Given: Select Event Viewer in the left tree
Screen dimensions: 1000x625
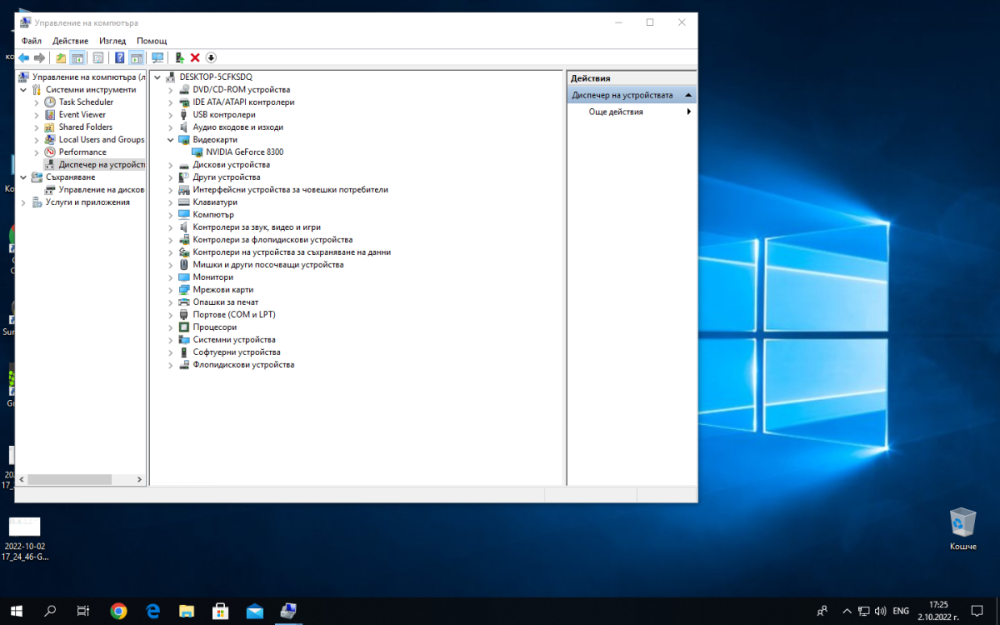Looking at the screenshot, I should [82, 115].
